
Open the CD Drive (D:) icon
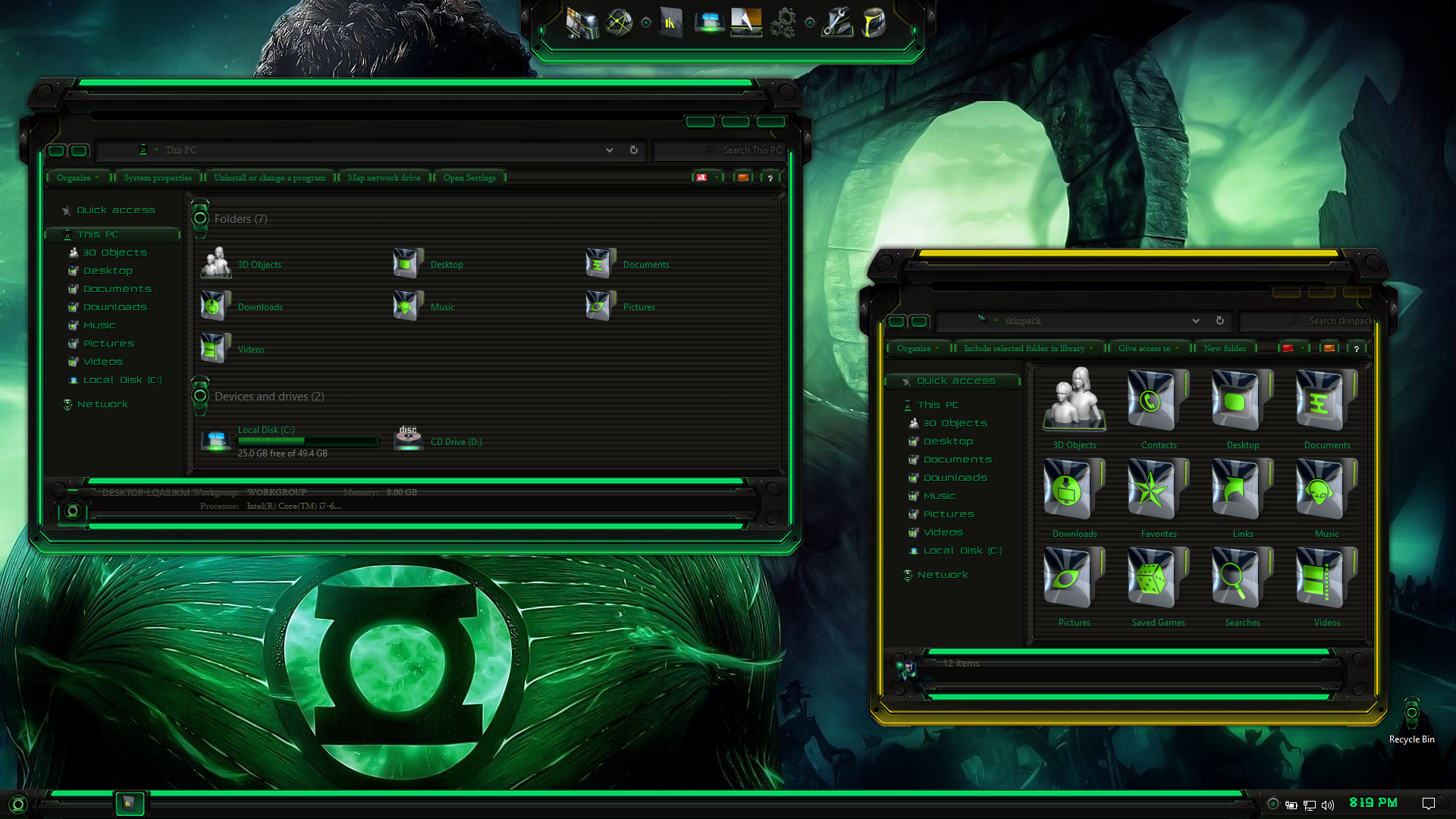(x=409, y=438)
